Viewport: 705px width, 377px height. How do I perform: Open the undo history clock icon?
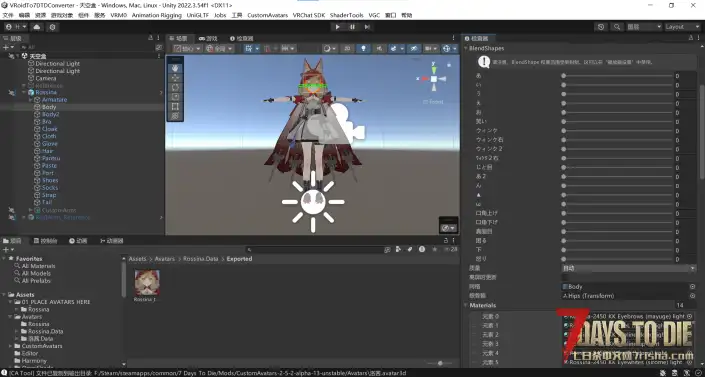[601, 27]
